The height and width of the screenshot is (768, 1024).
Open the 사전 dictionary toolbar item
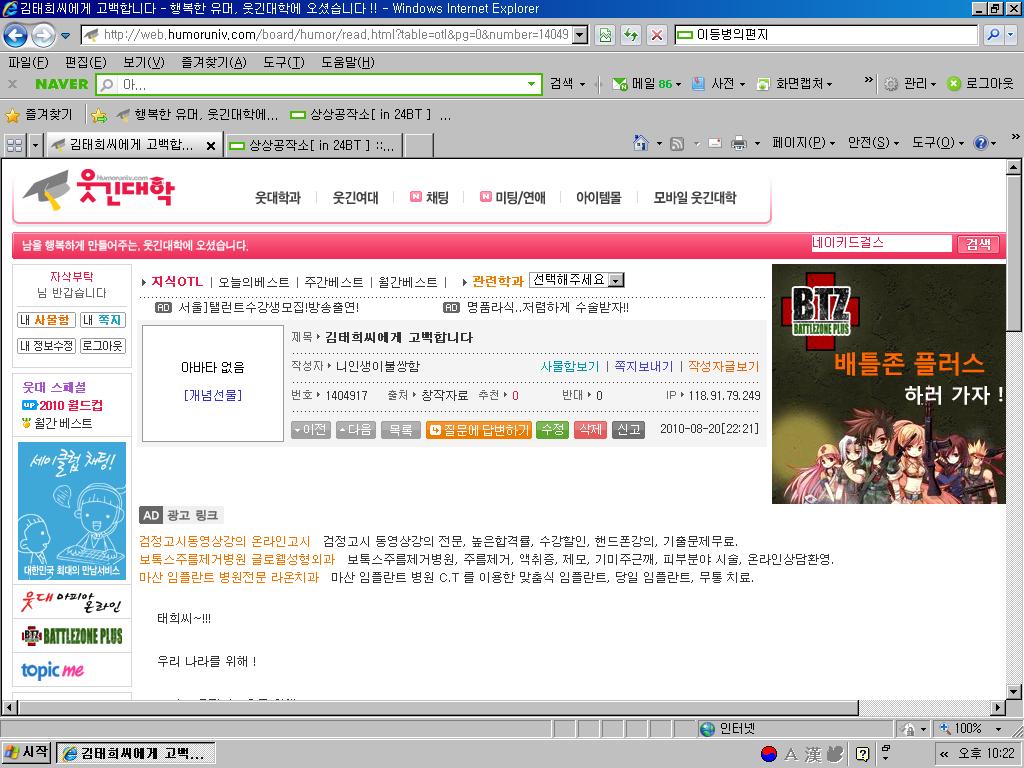(718, 84)
